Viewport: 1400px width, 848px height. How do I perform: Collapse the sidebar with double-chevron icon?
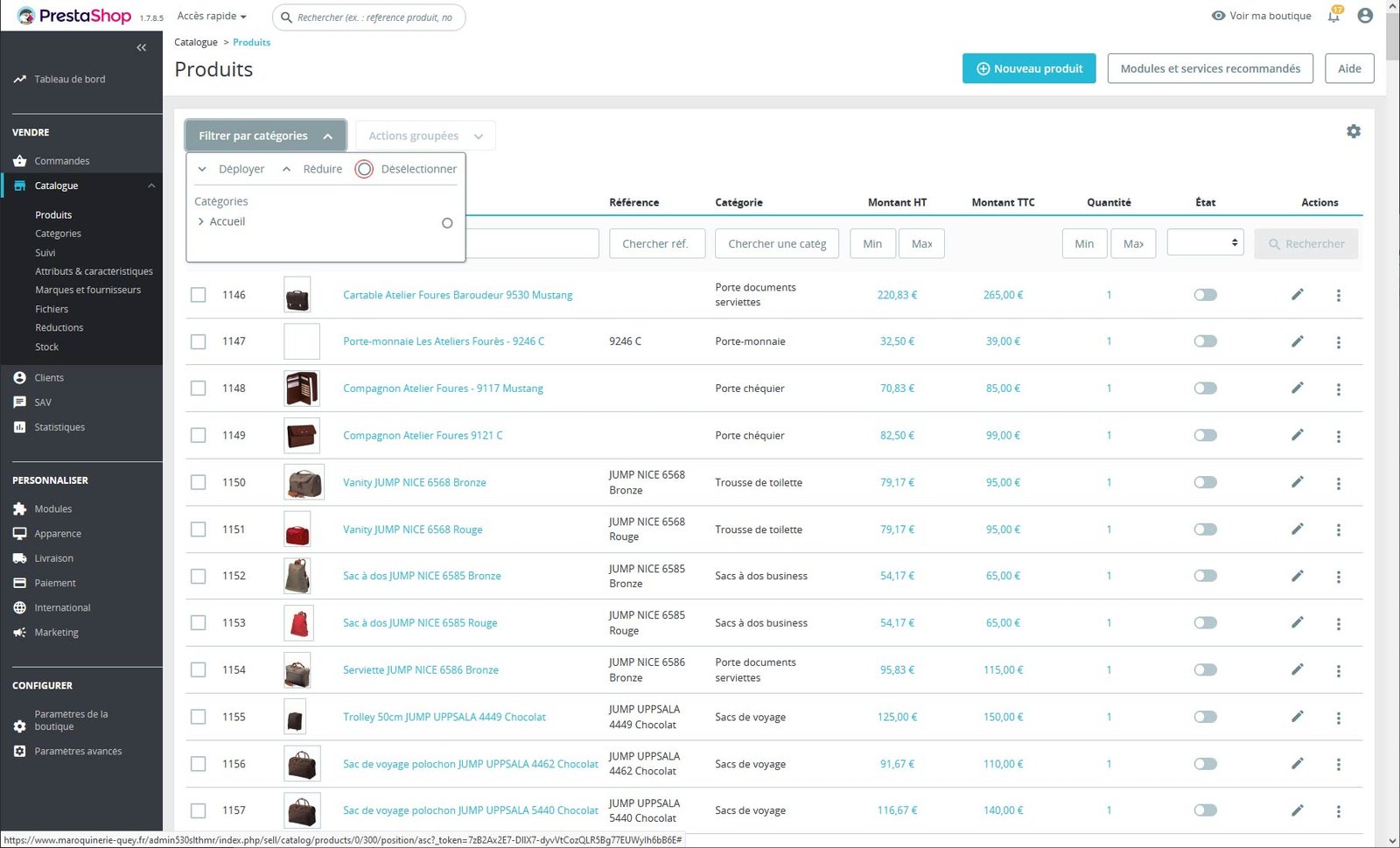142,47
